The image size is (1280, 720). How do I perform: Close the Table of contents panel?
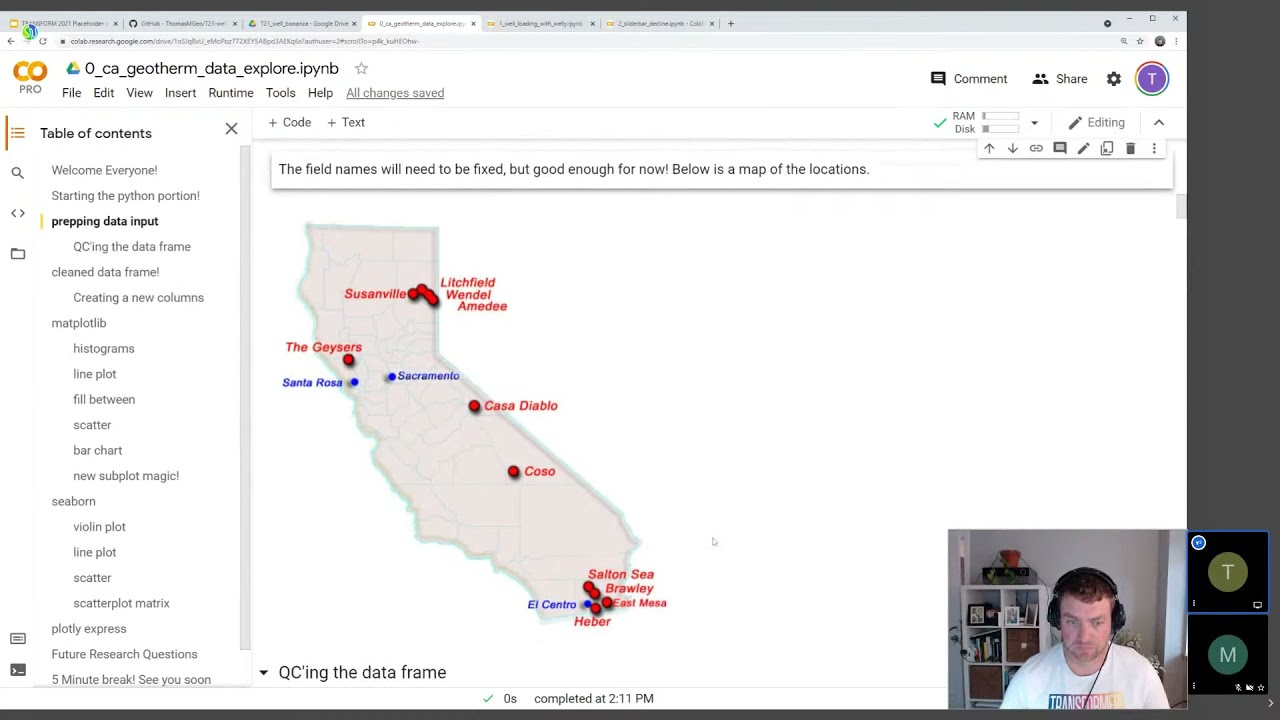click(x=231, y=129)
